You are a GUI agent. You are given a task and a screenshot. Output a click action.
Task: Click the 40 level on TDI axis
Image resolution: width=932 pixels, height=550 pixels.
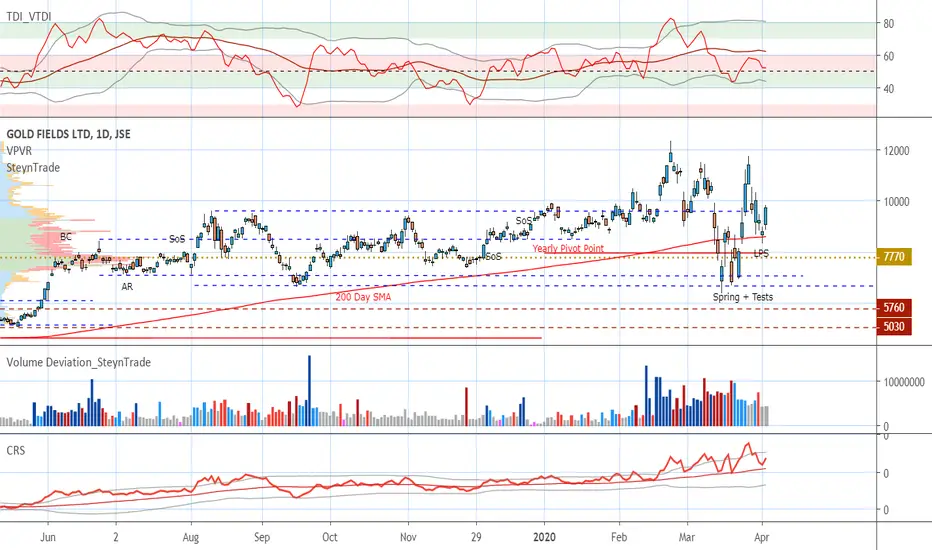pos(889,89)
